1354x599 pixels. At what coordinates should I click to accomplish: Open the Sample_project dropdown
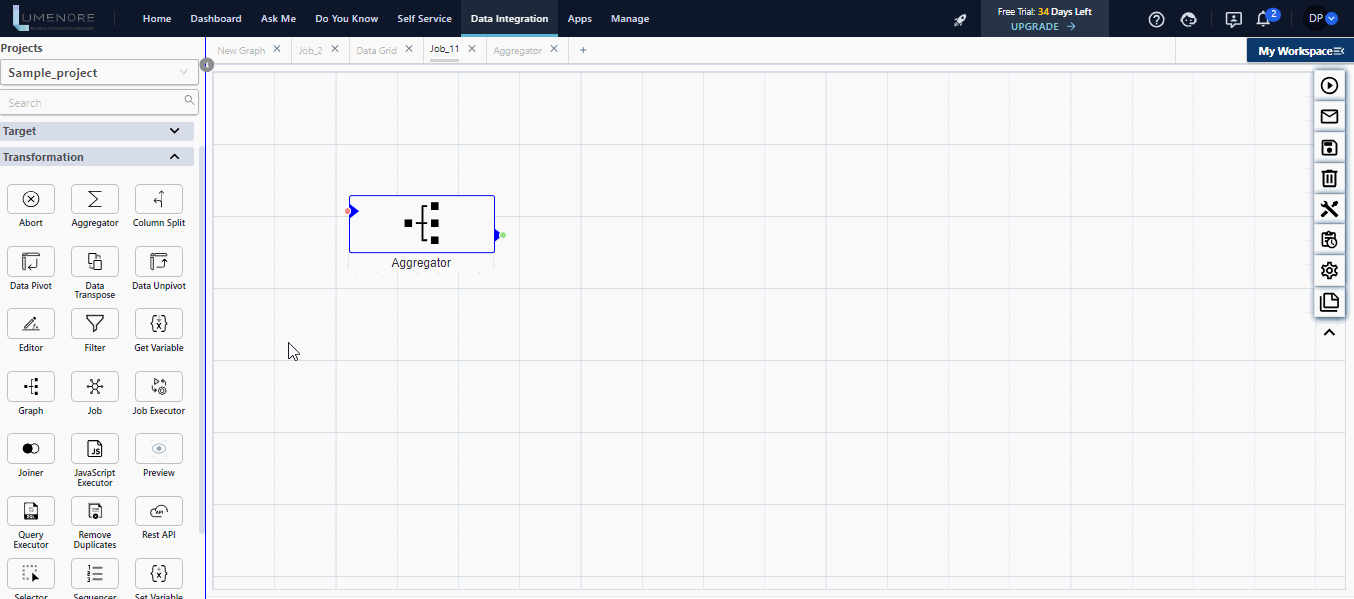click(99, 73)
